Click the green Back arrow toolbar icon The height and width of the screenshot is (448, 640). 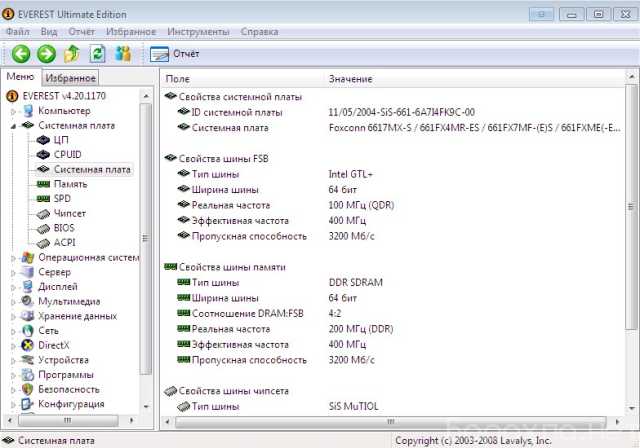pos(21,54)
